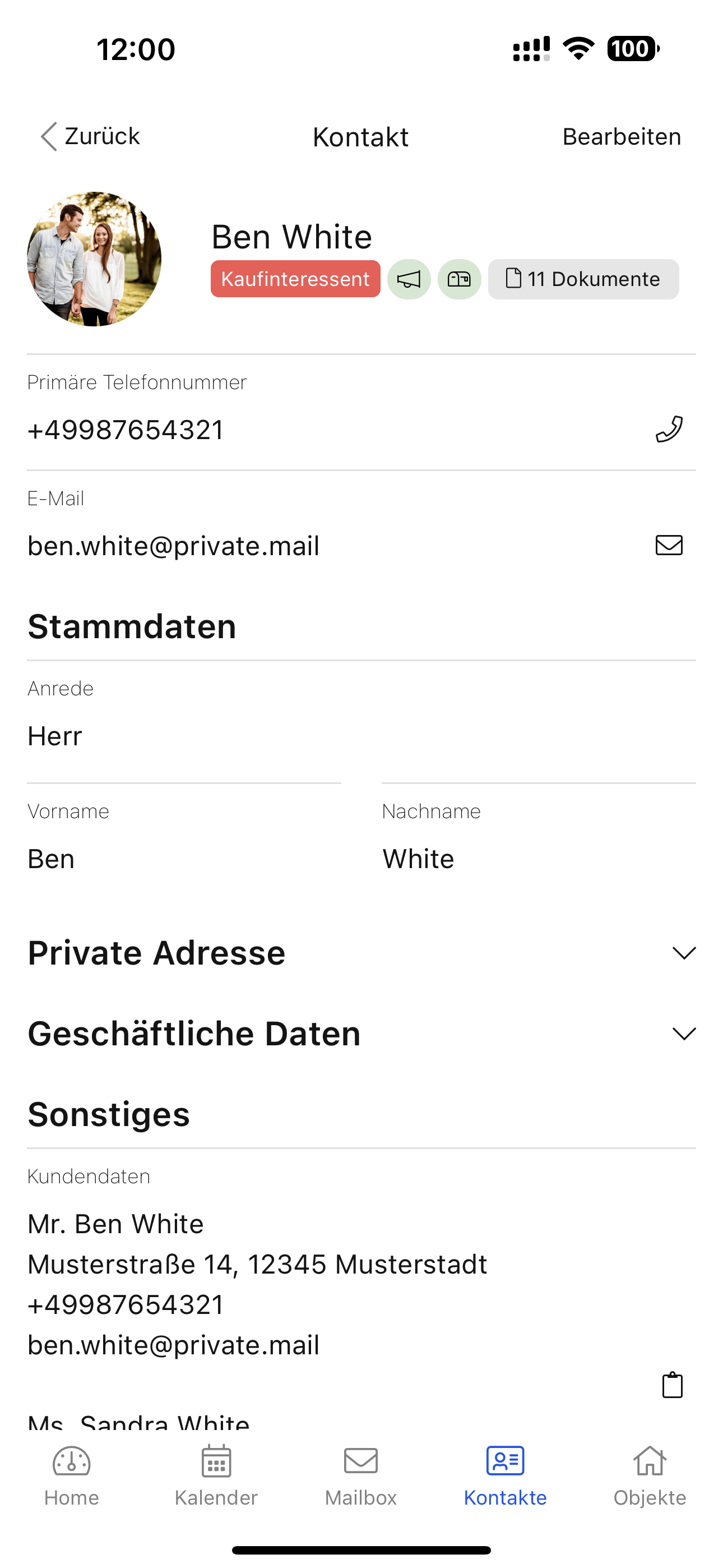The image size is (723, 1568).
Task: Expand the Geschäftliche Daten section
Action: pyautogui.click(x=683, y=1034)
